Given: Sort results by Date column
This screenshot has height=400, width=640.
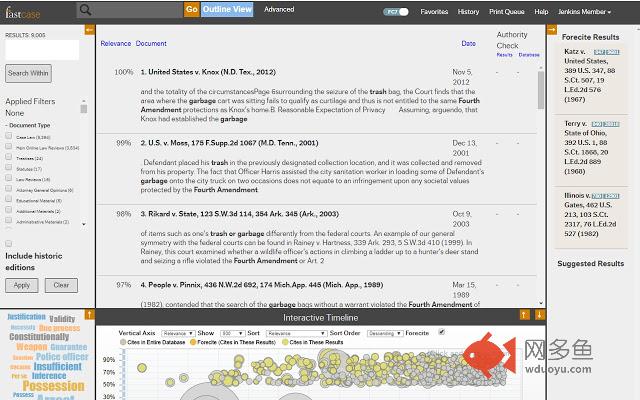Looking at the screenshot, I should click(468, 43).
